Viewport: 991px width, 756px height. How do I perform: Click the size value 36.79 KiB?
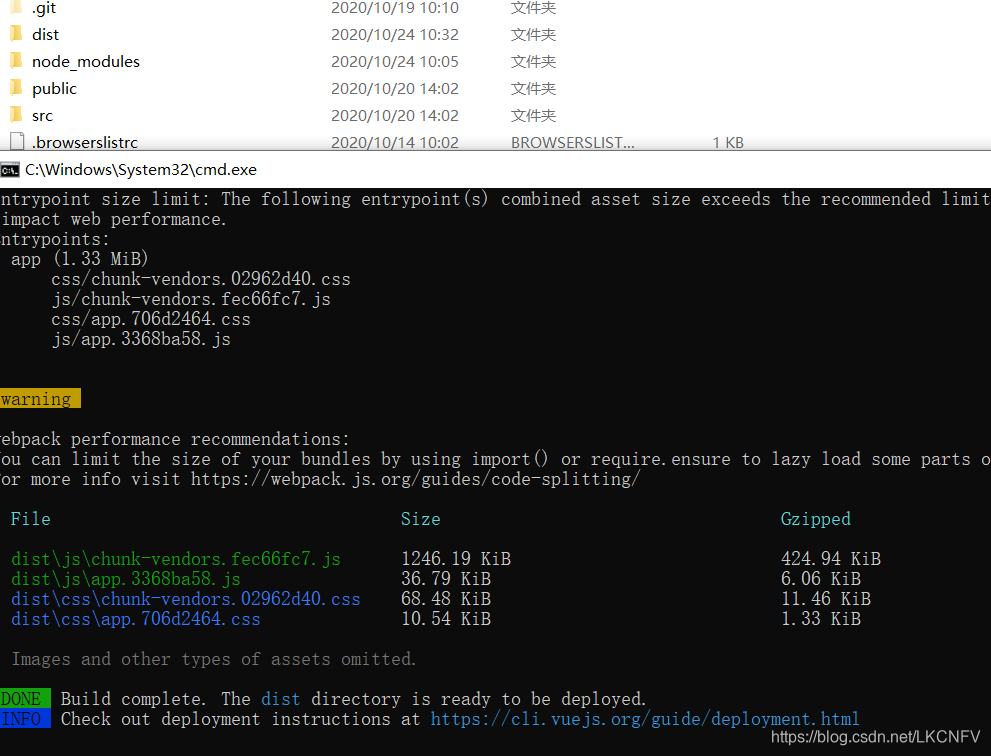[446, 578]
